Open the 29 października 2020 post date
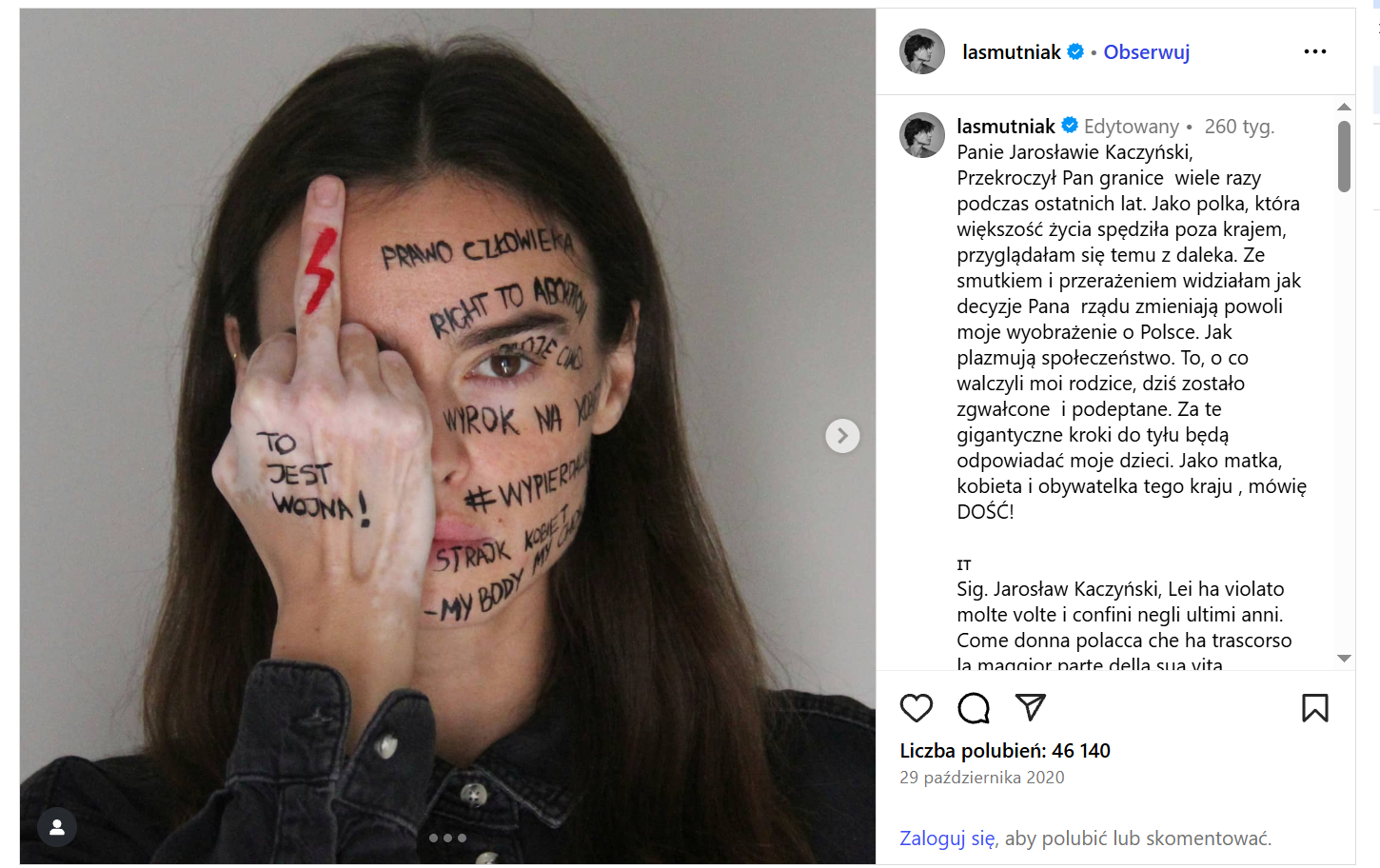This screenshot has width=1380, height=868. coord(982,778)
